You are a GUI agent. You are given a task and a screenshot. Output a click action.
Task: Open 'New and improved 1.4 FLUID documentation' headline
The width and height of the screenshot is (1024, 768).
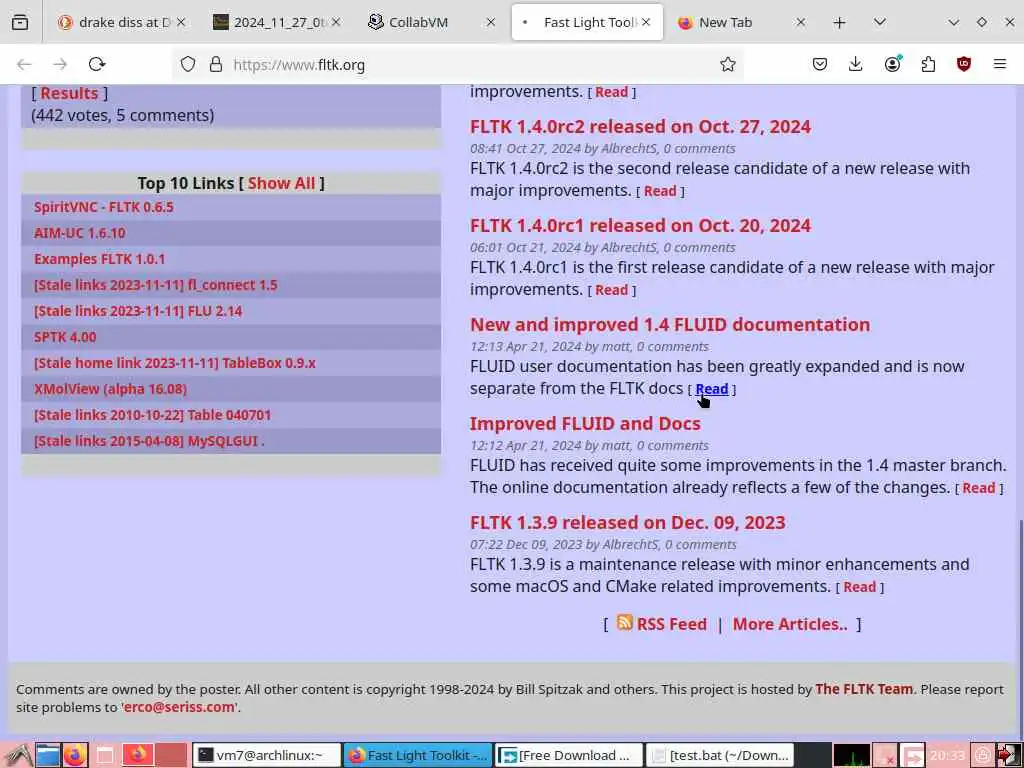click(669, 324)
